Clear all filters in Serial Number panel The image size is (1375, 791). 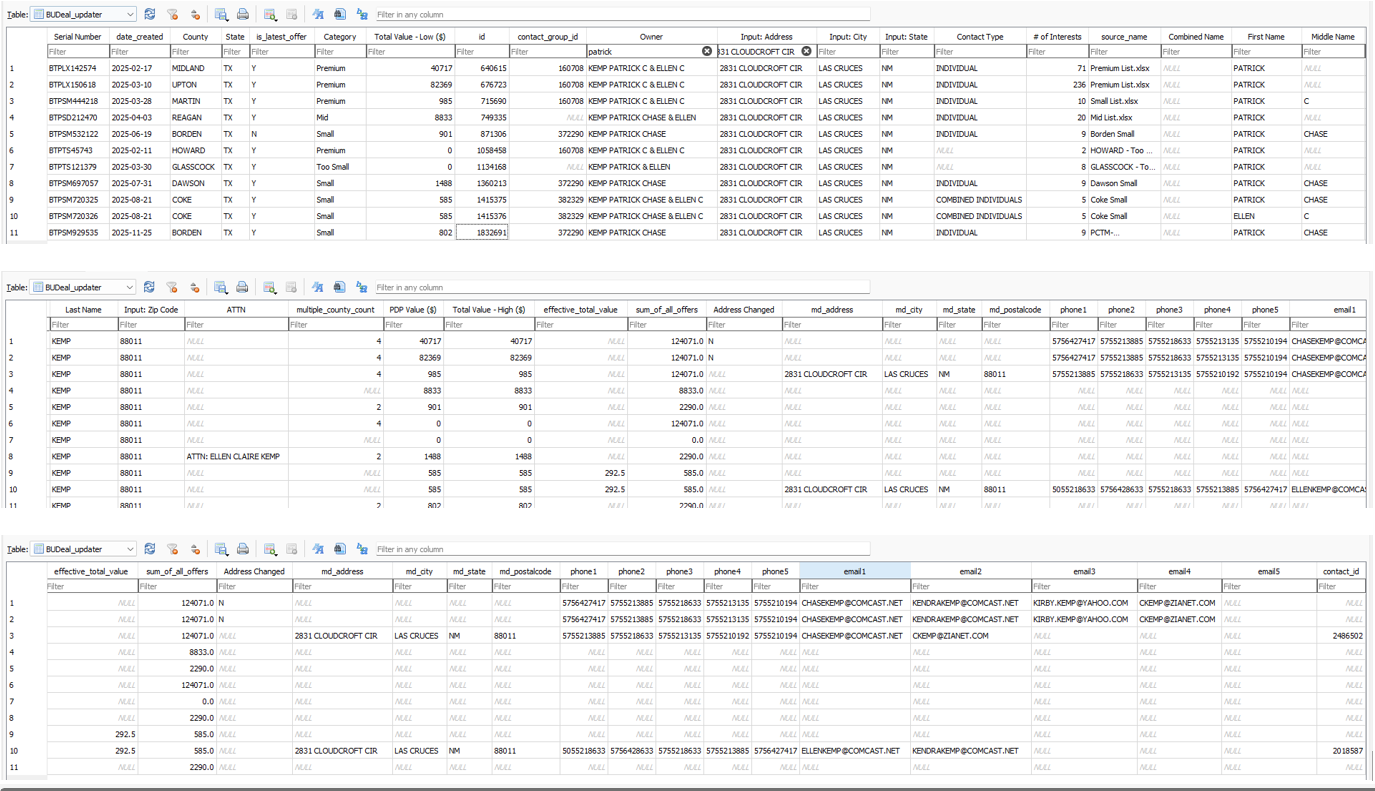[172, 14]
